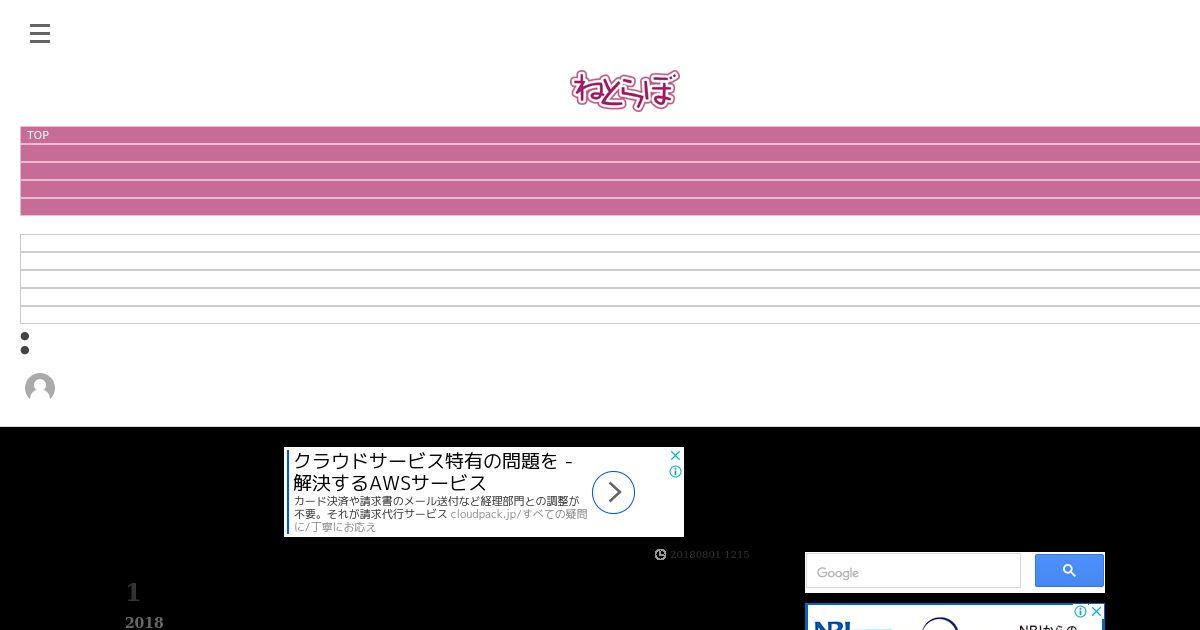Click the clock icon beside article date
Screen dimensions: 1200x630
click(660, 554)
